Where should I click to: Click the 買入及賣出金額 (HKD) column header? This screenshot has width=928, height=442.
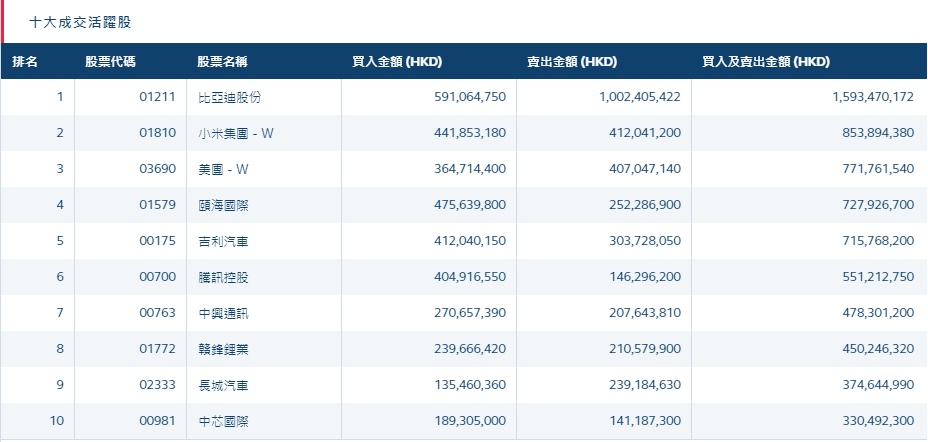coord(766,62)
